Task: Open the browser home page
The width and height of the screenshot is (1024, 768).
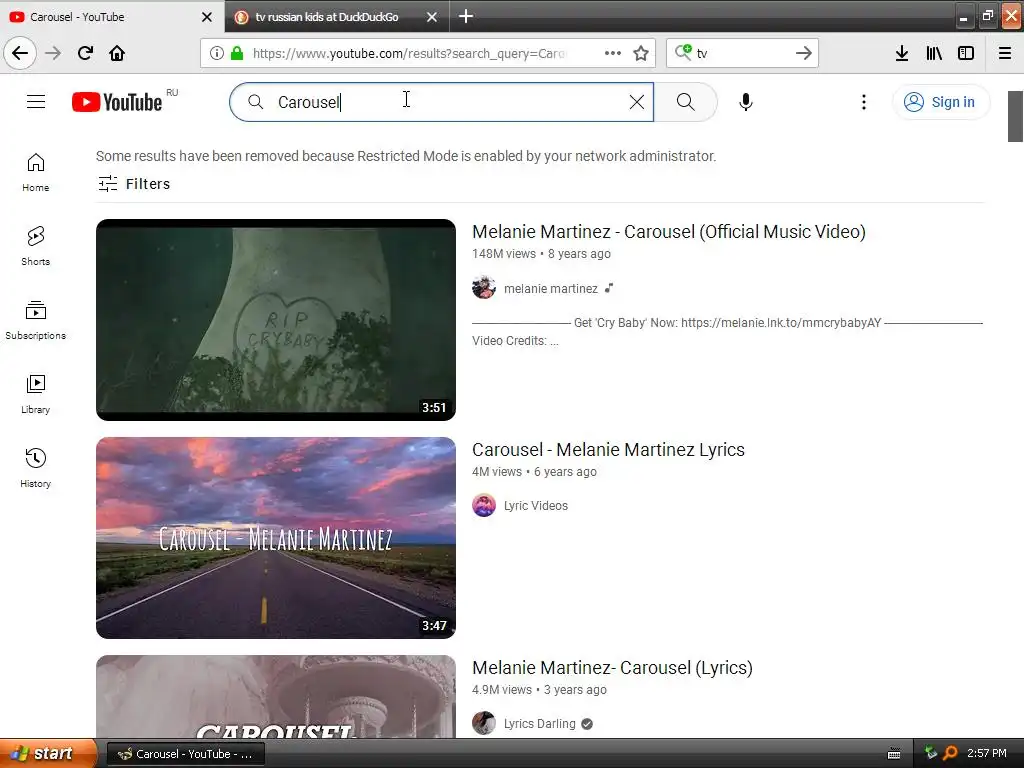Action: [117, 53]
